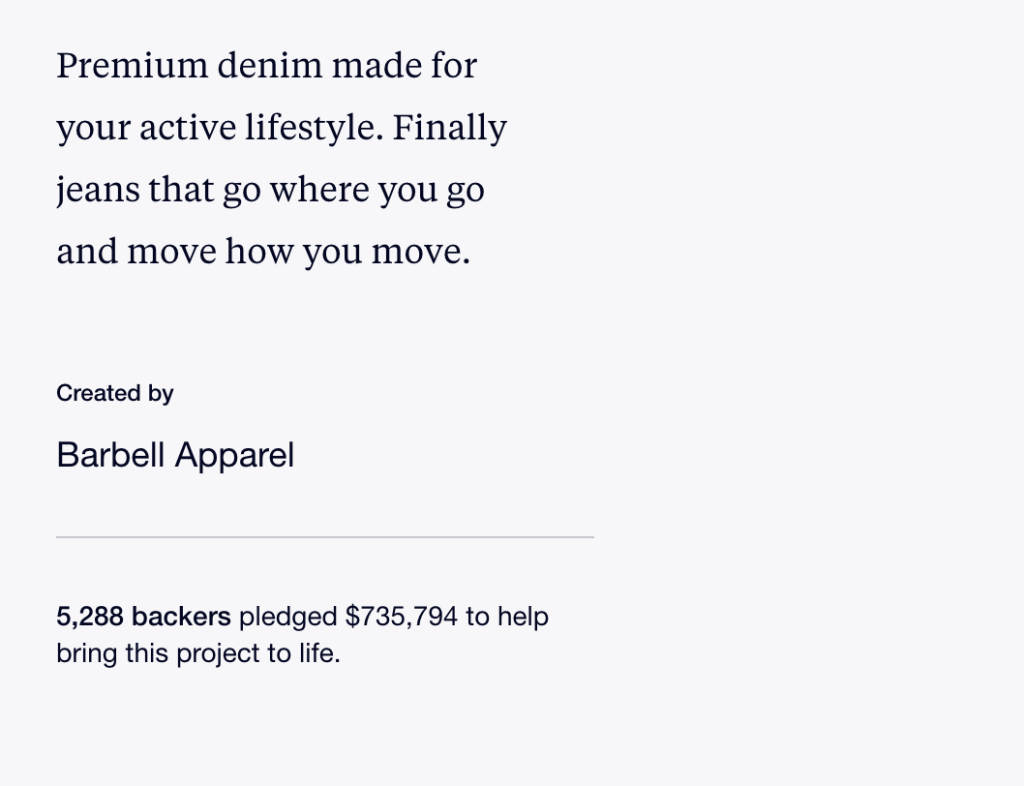
Task: Click the horizontal divider below the creator name
Action: [x=325, y=537]
